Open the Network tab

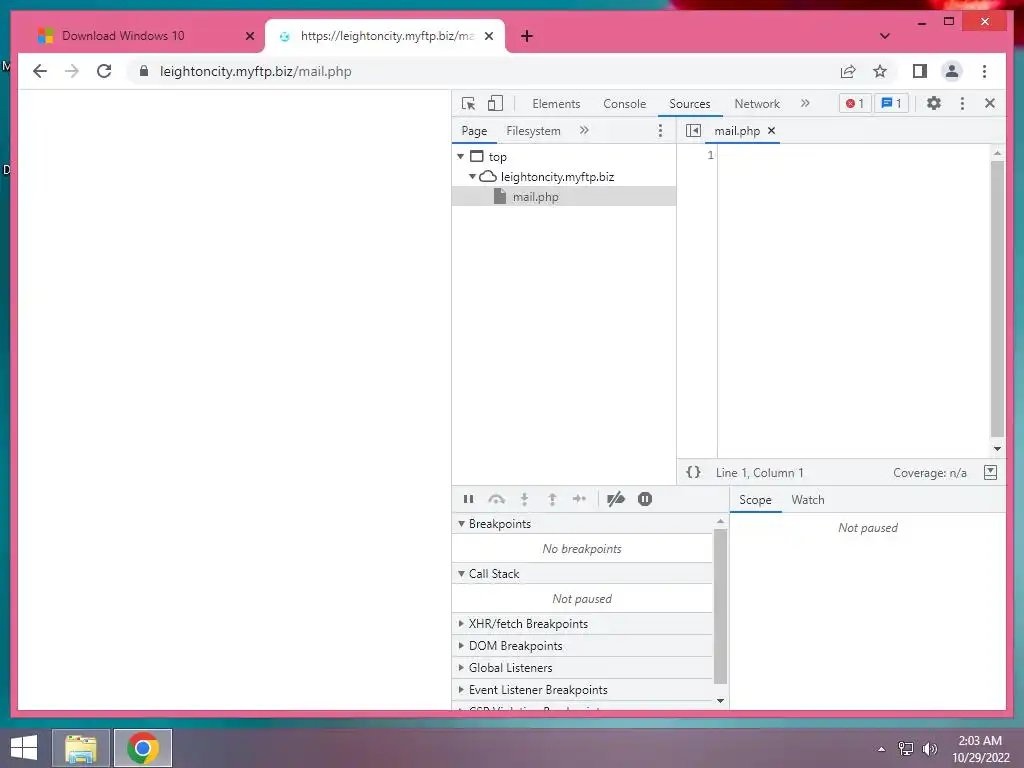coord(757,104)
